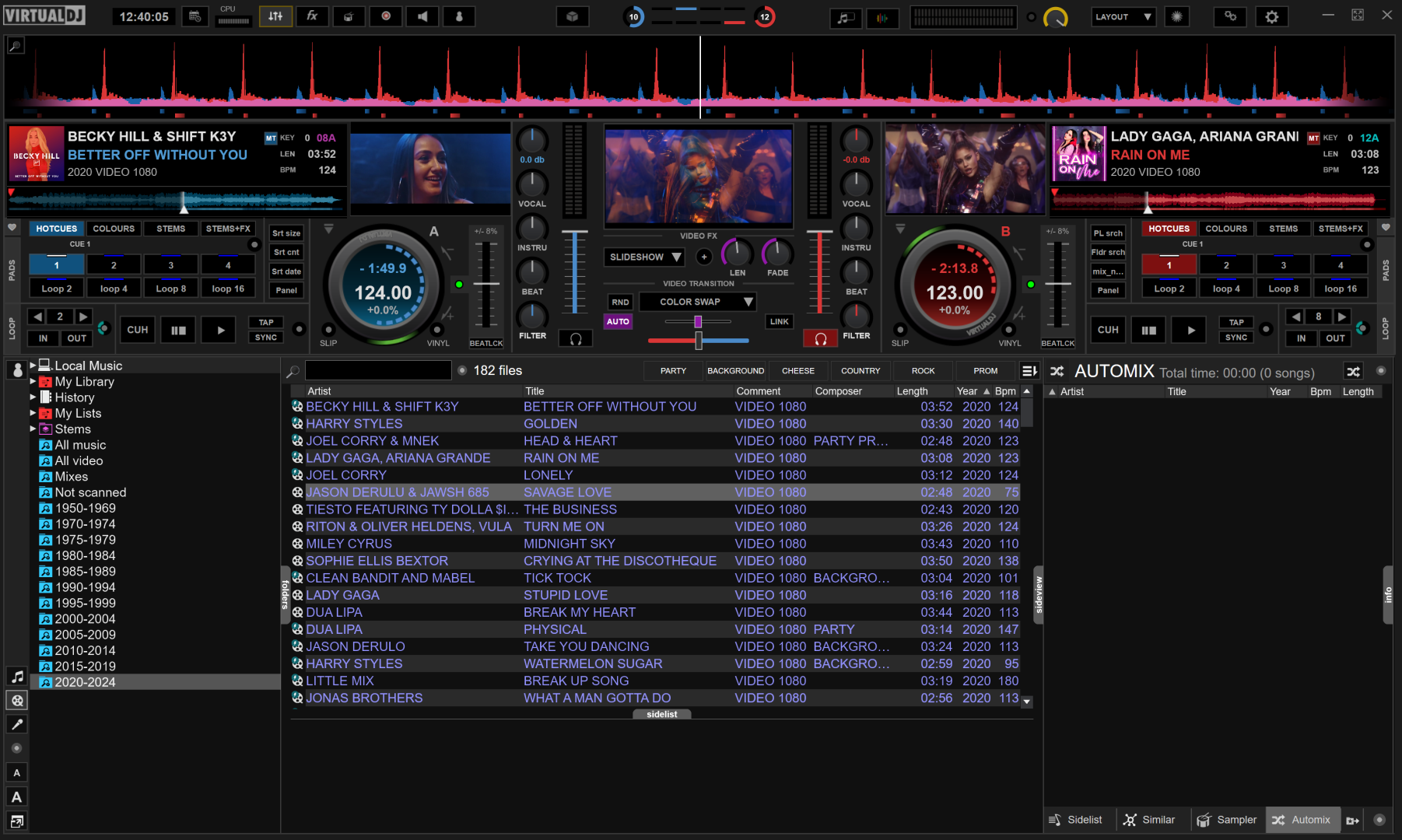1402x840 pixels.
Task: Click the PARTY filter button
Action: pyautogui.click(x=673, y=371)
